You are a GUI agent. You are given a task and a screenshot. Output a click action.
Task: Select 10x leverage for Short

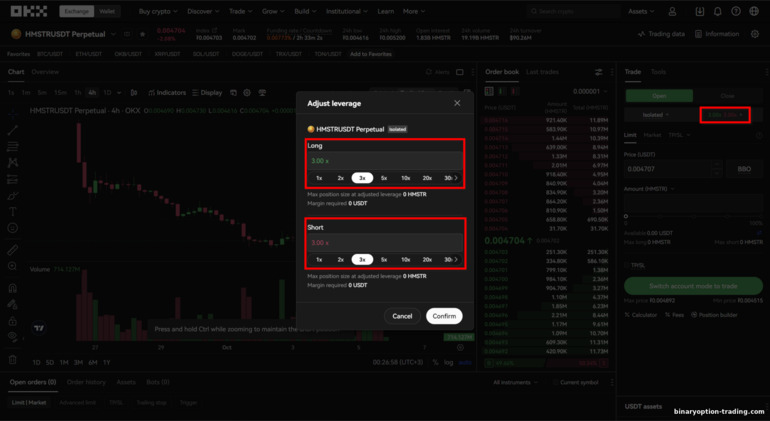pos(406,259)
